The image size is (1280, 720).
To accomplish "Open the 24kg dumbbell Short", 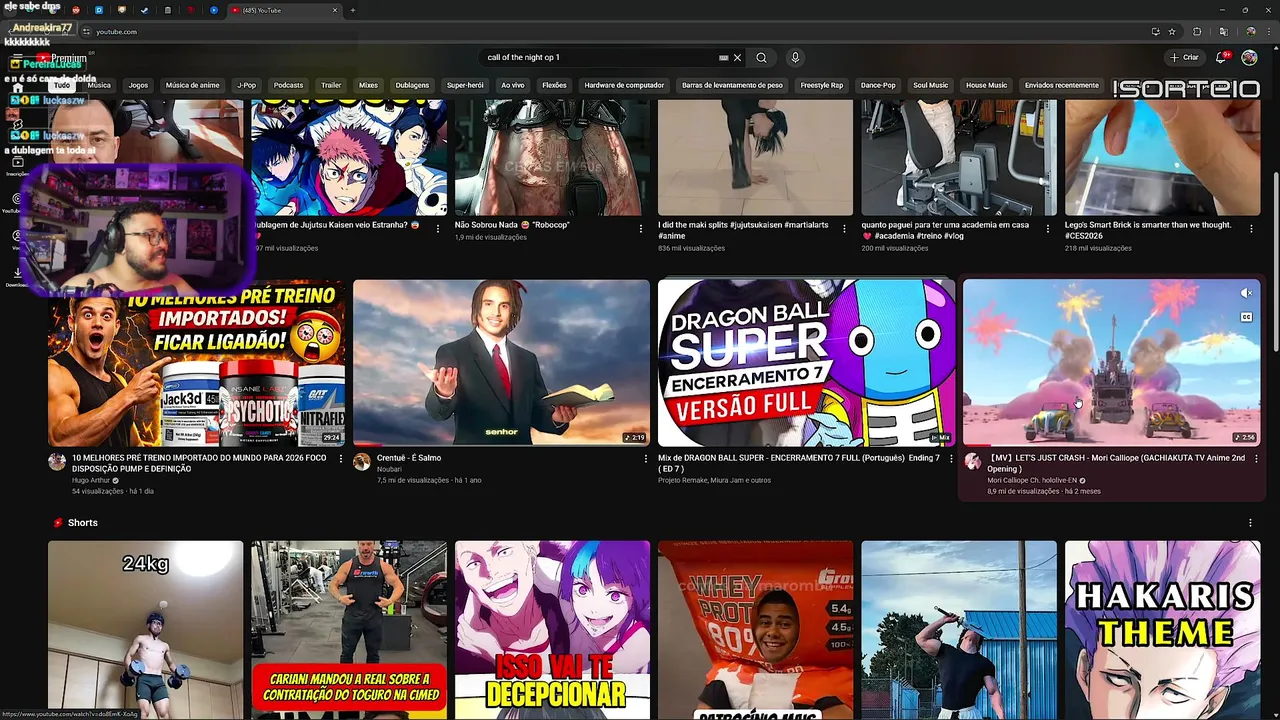I will click(x=146, y=630).
